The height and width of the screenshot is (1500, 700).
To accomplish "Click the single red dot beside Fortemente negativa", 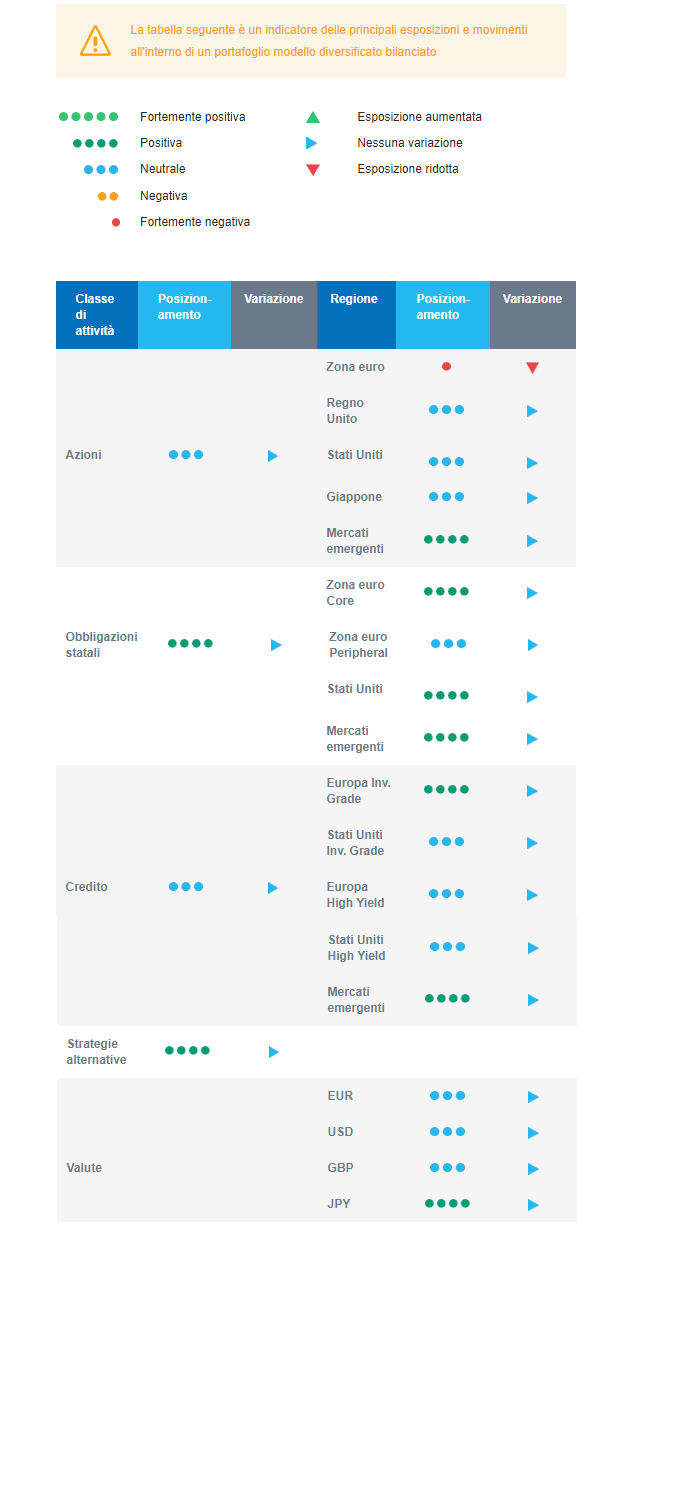I will pyautogui.click(x=116, y=222).
